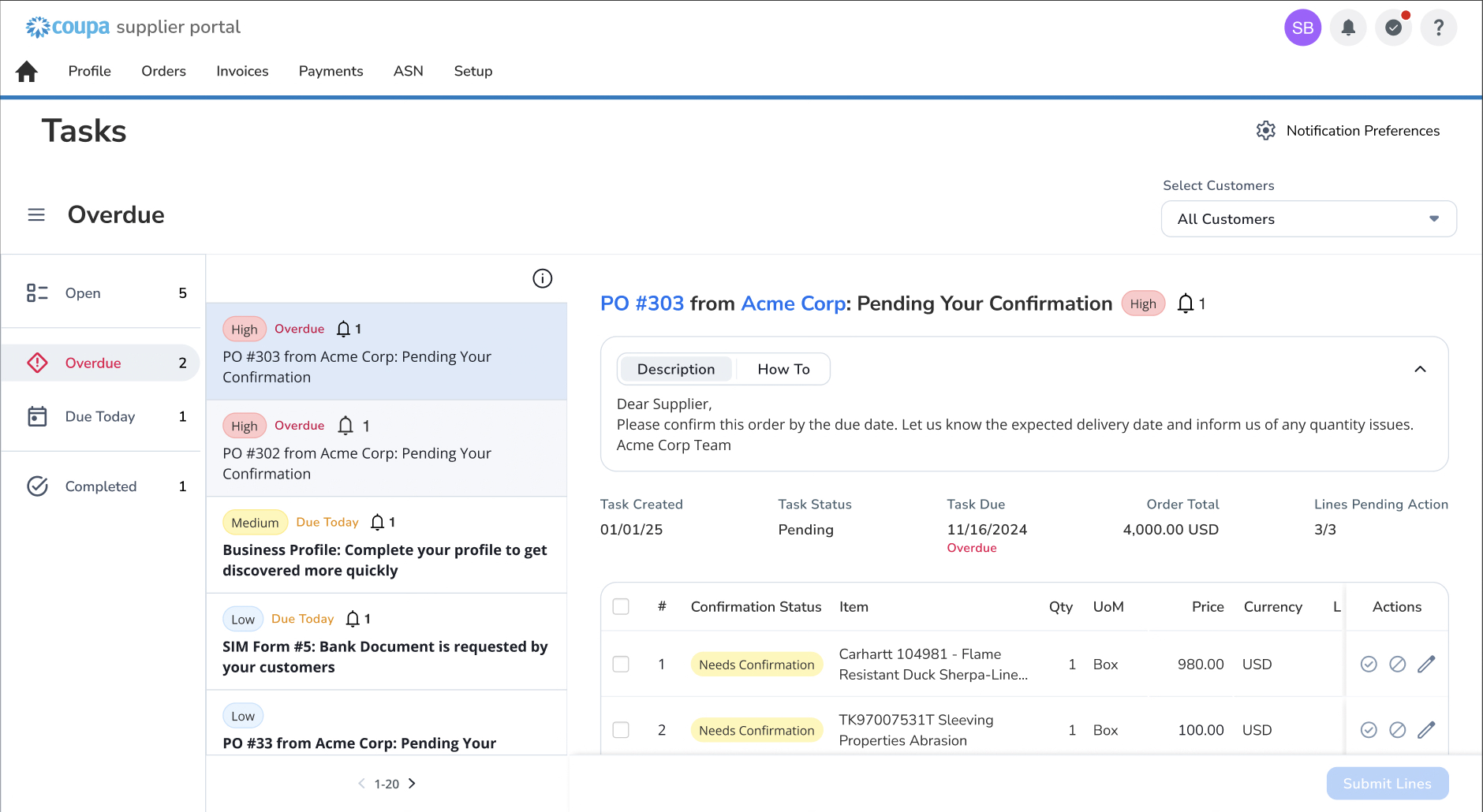This screenshot has width=1483, height=812.
Task: Open the notifications bell in header
Action: point(1348,28)
